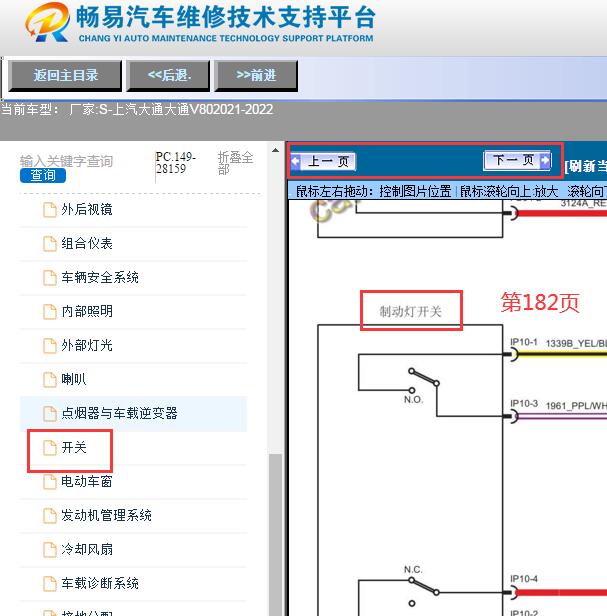The height and width of the screenshot is (616, 607).
Task: Open the 外部灯光 tree item
Action: click(x=87, y=345)
